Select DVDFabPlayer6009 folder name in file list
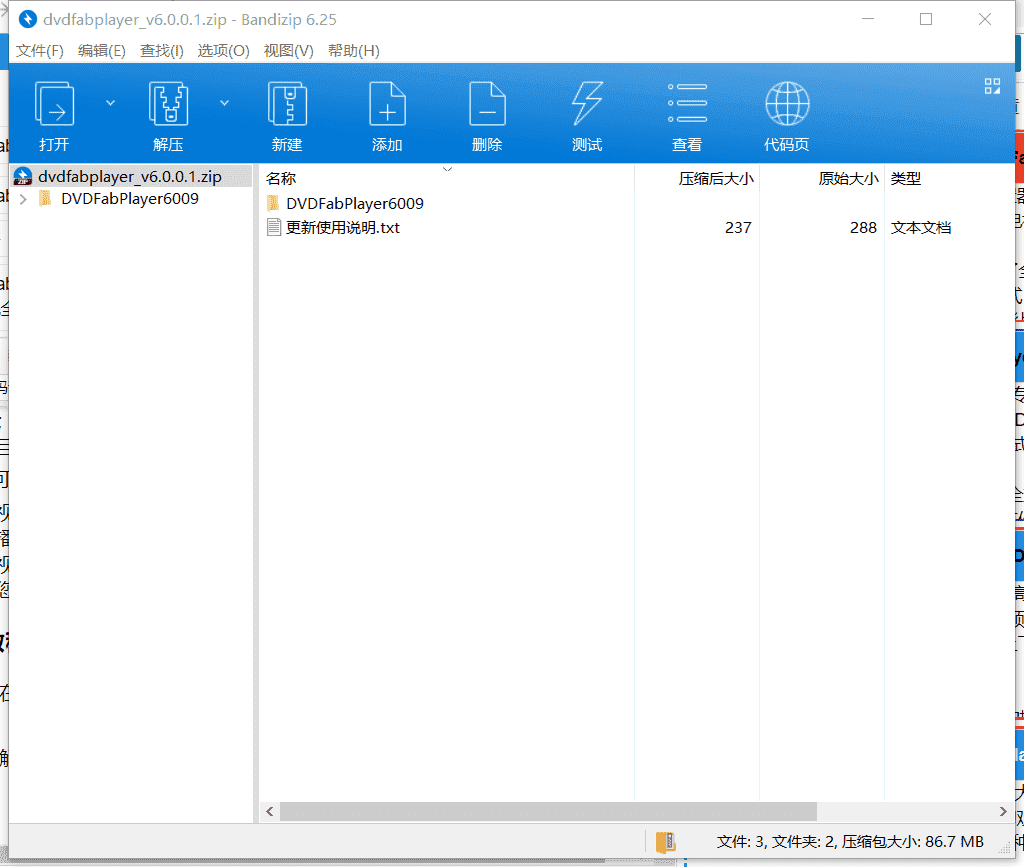The width and height of the screenshot is (1024, 867). point(355,203)
